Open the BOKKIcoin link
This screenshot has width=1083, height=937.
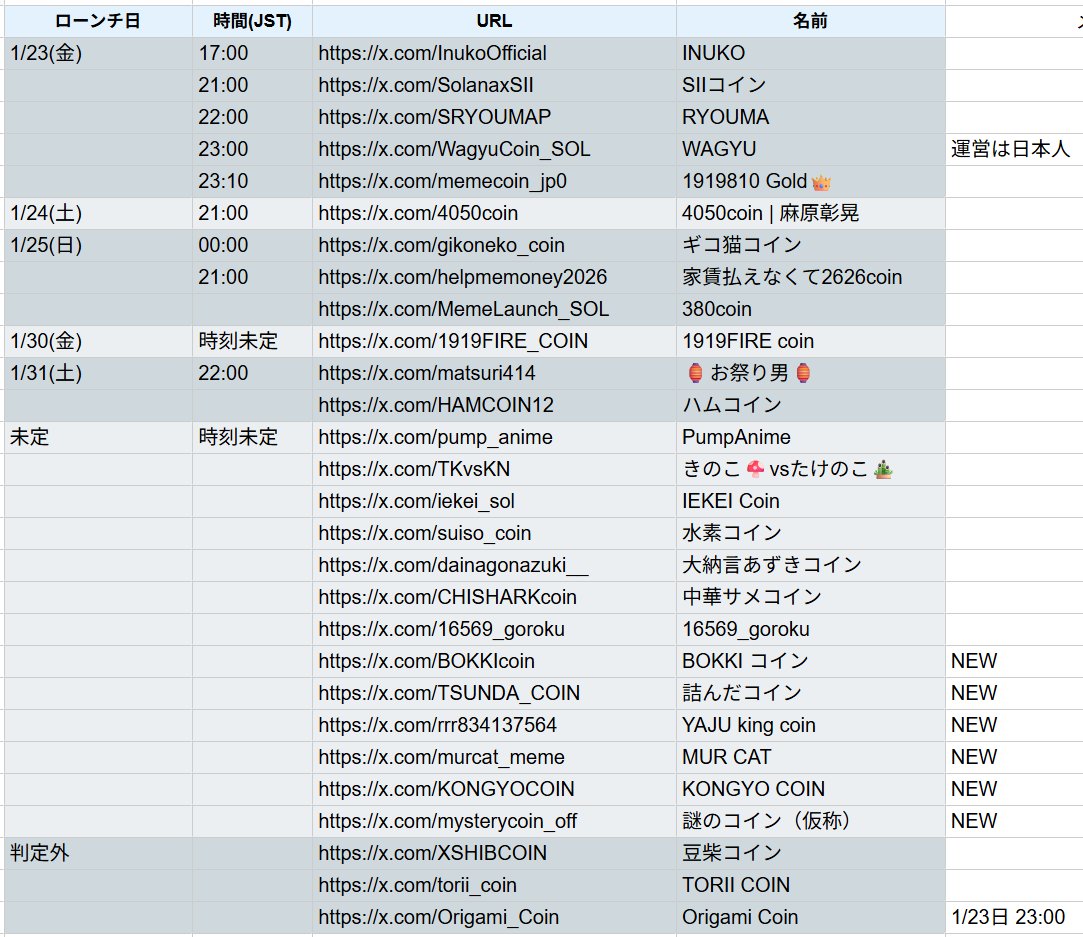pos(426,661)
